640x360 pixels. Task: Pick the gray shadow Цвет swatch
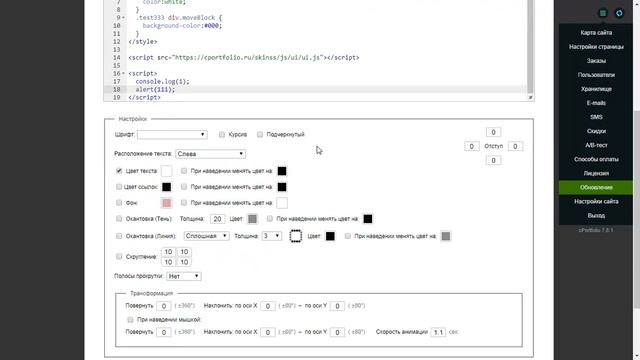[x=253, y=219]
